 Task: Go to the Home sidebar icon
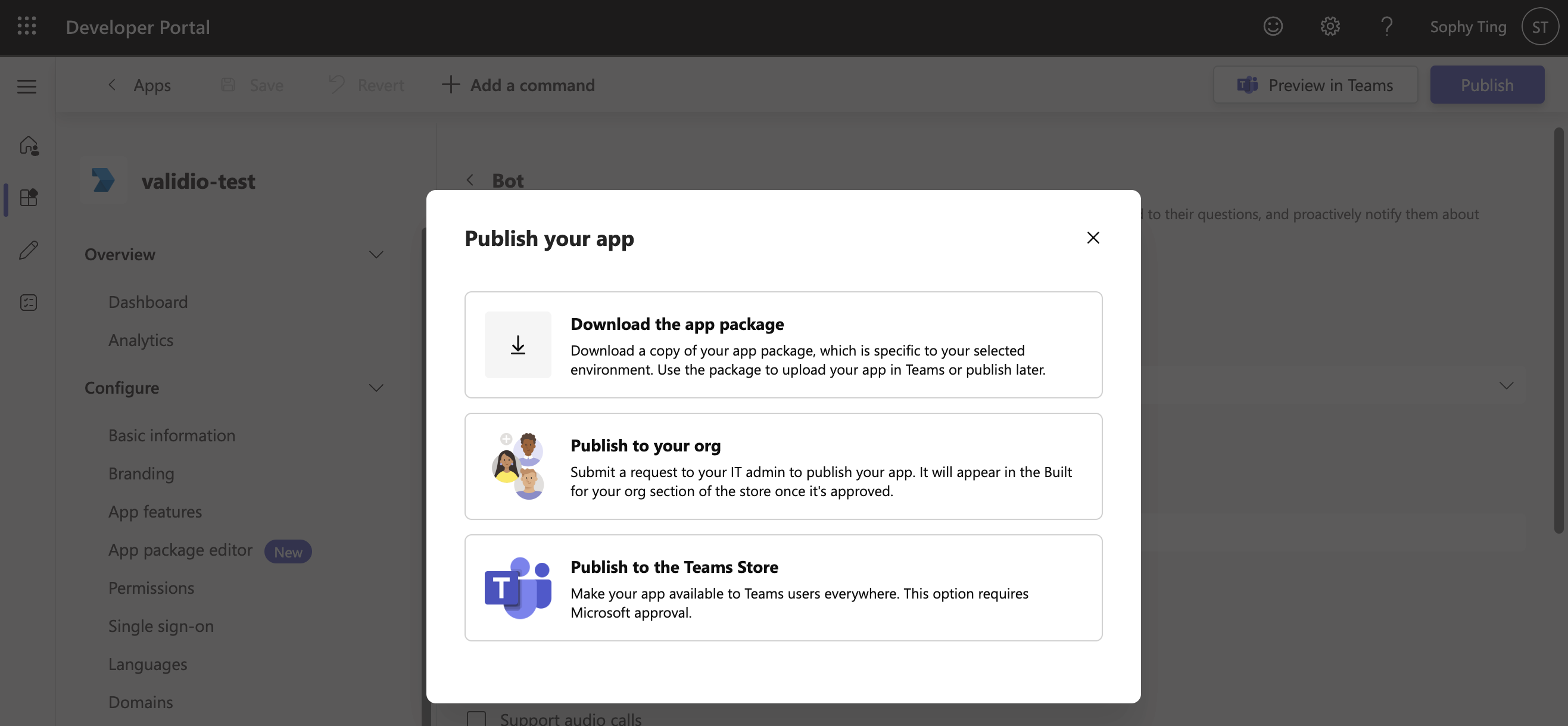tap(29, 145)
